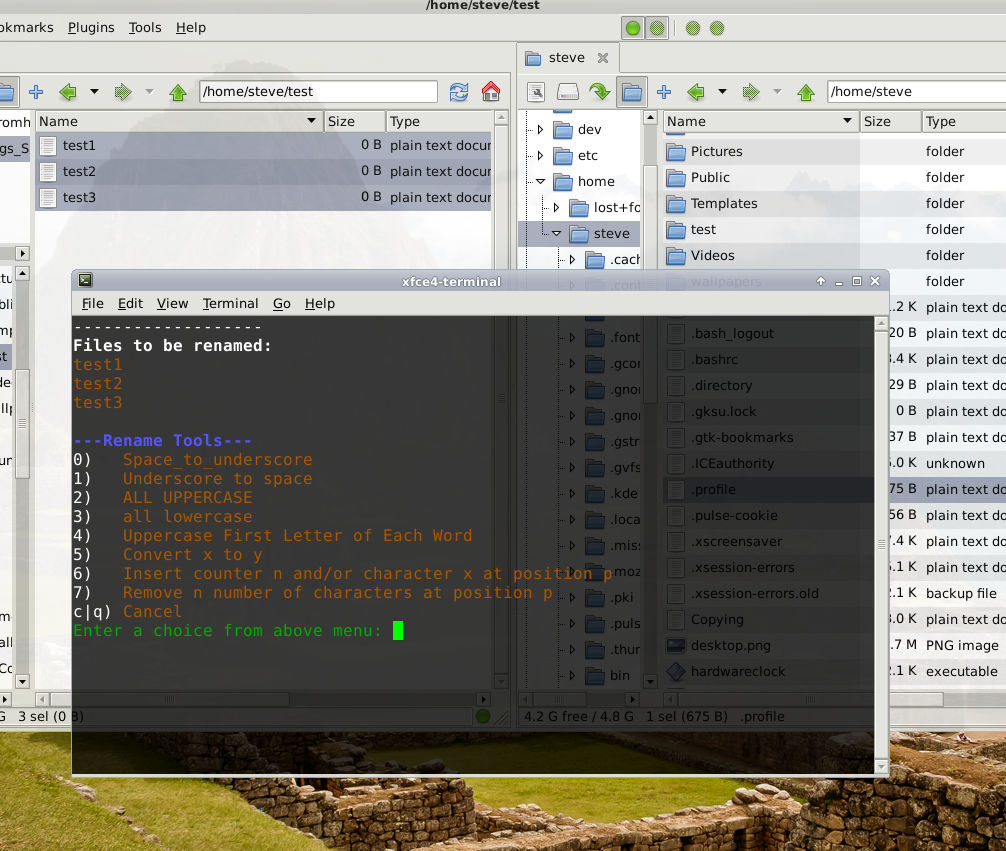The height and width of the screenshot is (851, 1006).
Task: Click the terminal scrollbar's up arrow
Action: click(x=881, y=323)
